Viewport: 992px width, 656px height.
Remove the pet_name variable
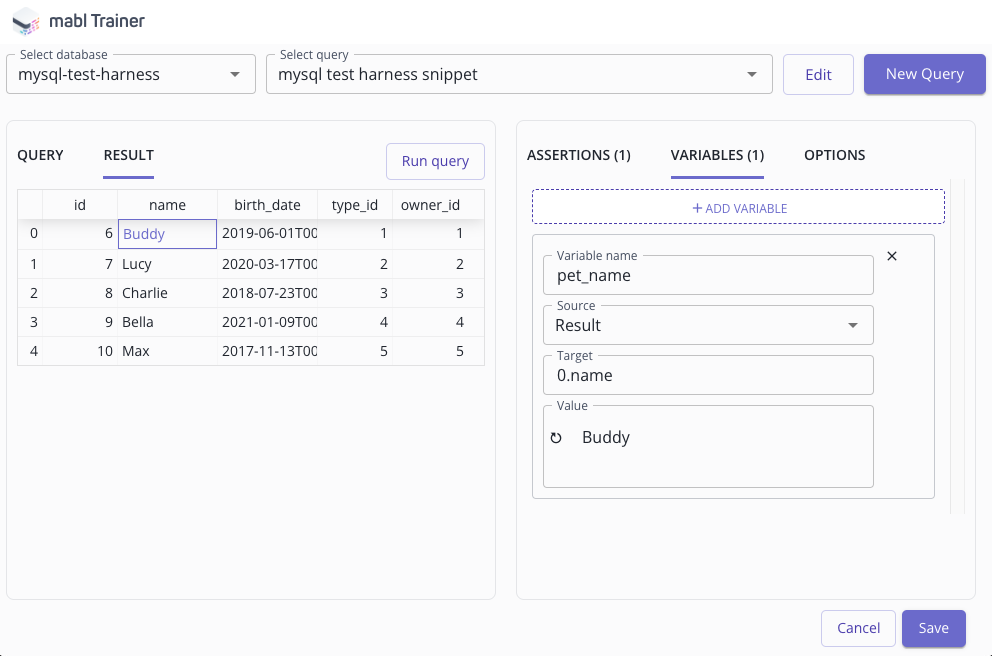point(892,256)
